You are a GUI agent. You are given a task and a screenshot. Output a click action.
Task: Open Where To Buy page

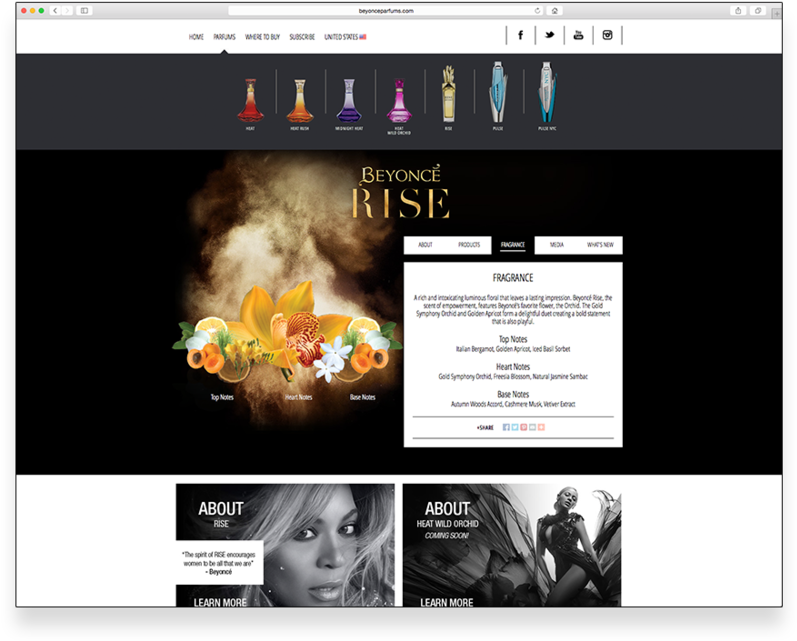point(262,37)
